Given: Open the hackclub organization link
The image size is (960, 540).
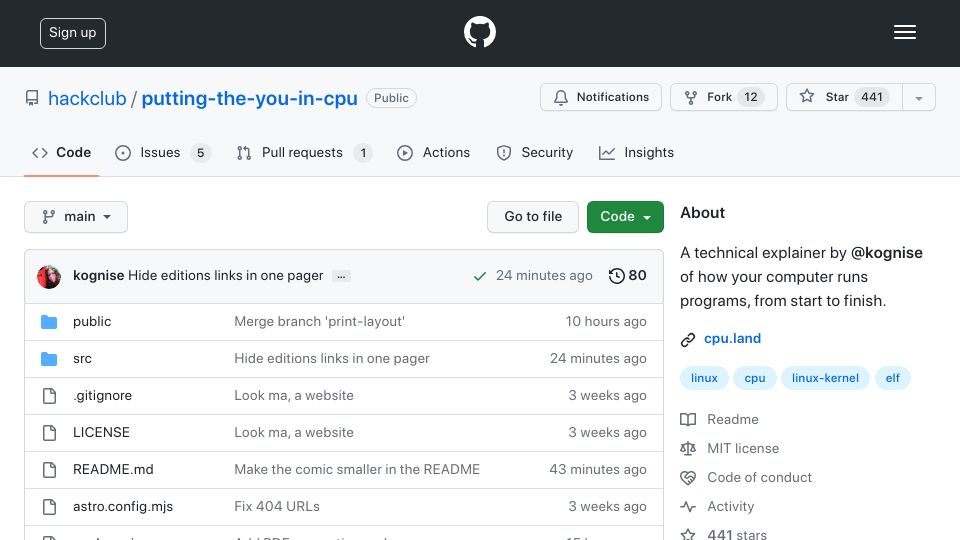Looking at the screenshot, I should (87, 98).
